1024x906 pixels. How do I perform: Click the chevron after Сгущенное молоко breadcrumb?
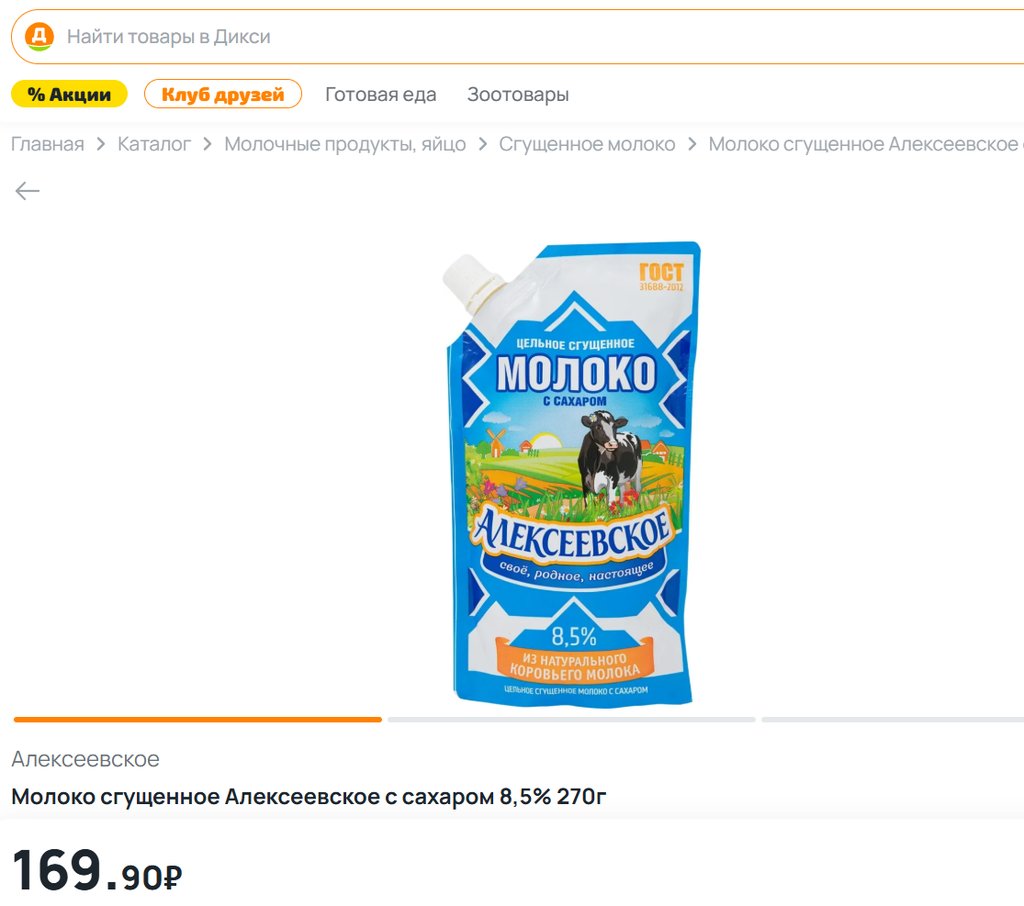(692, 145)
